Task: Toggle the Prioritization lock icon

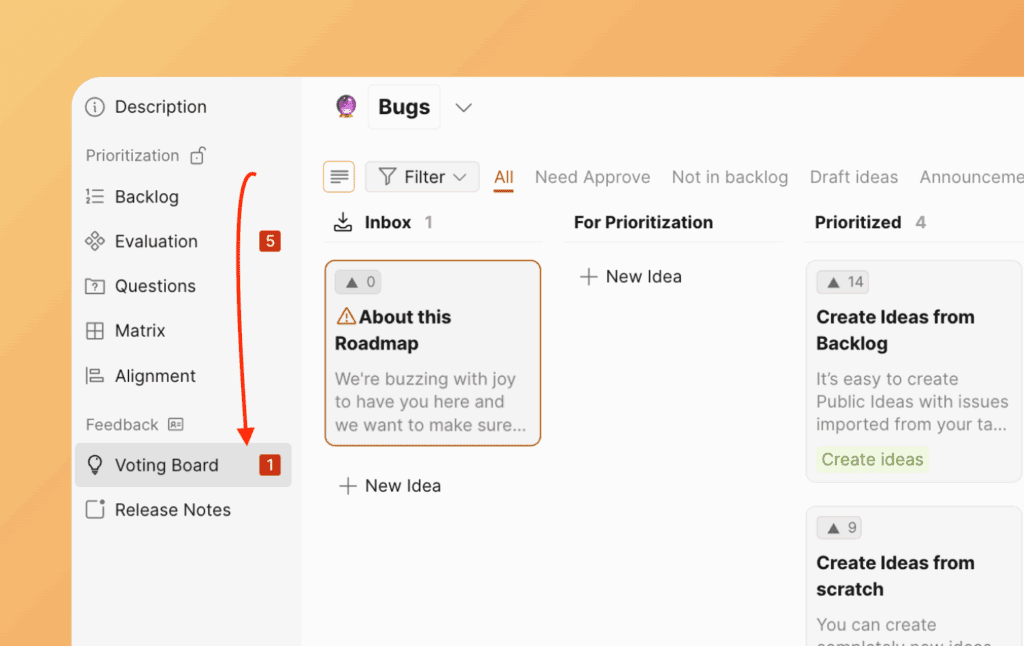Action: pos(198,156)
